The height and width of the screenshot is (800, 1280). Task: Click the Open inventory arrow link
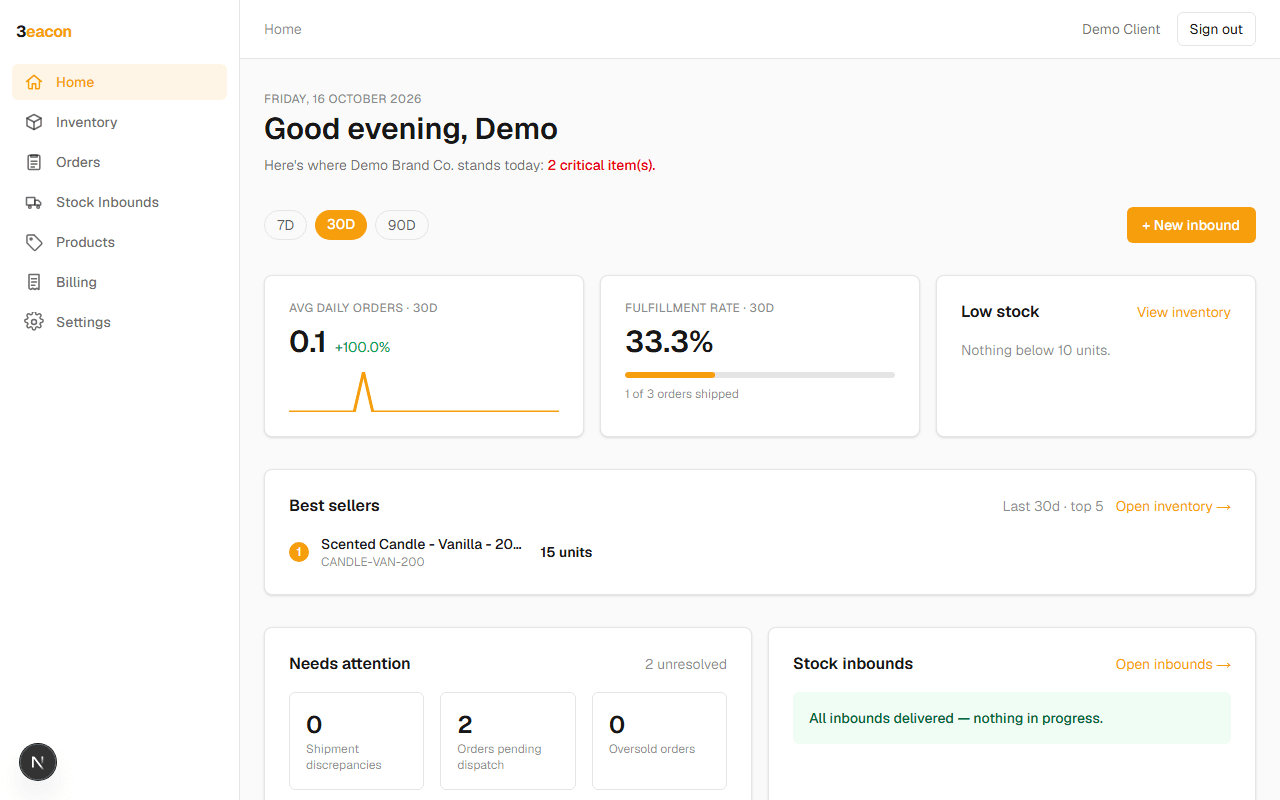(x=1173, y=506)
